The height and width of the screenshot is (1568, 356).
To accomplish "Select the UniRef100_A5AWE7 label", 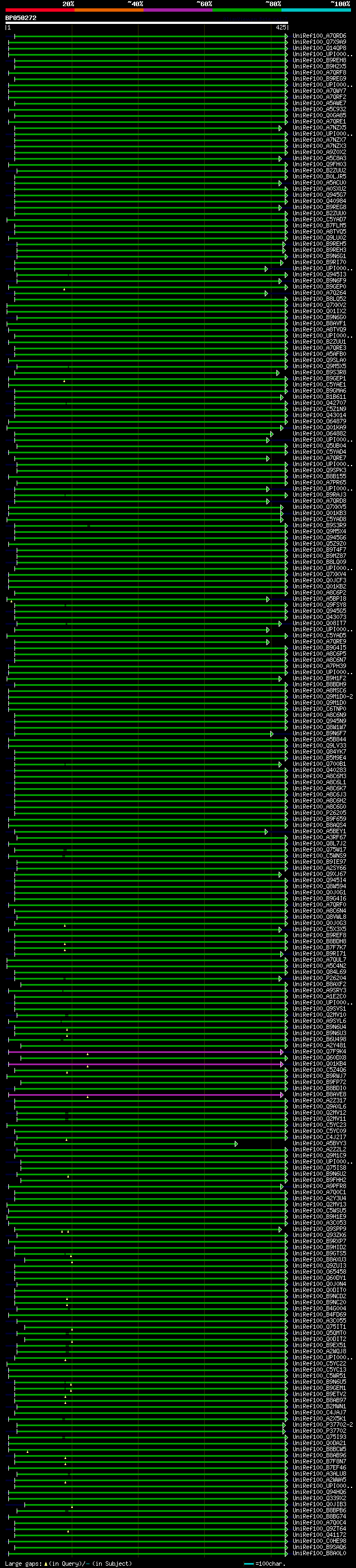I will tap(319, 103).
